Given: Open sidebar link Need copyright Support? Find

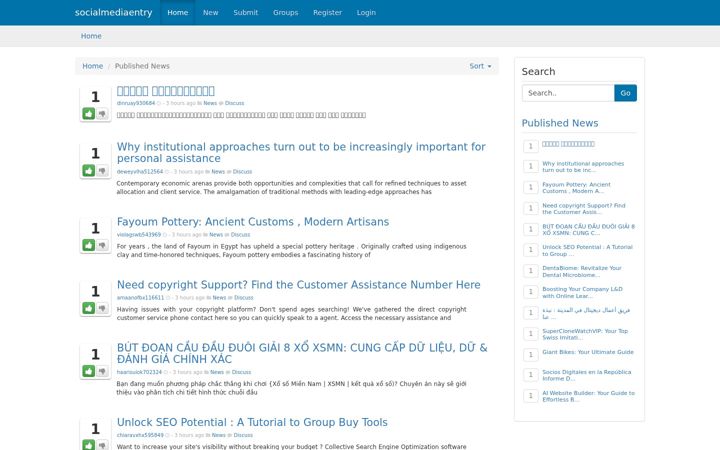Looking at the screenshot, I should (x=584, y=209).
